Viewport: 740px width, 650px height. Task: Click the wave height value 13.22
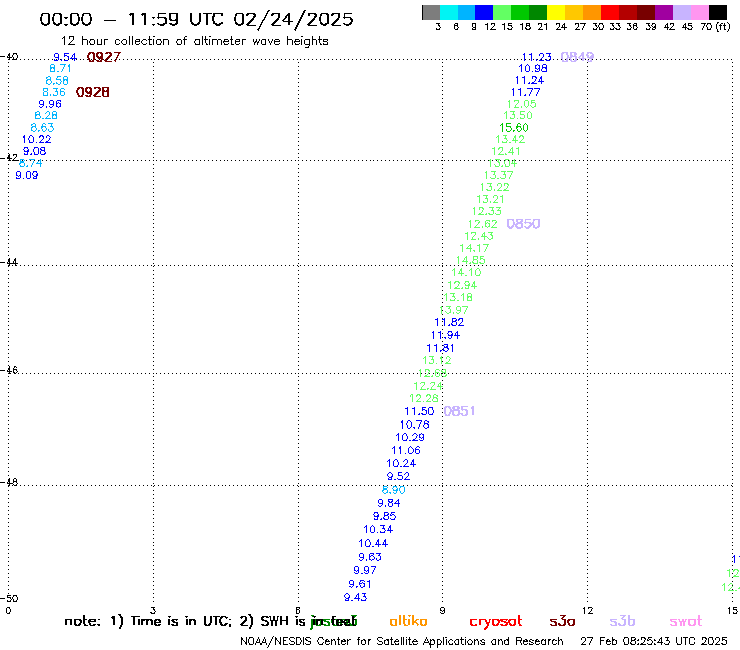495,187
